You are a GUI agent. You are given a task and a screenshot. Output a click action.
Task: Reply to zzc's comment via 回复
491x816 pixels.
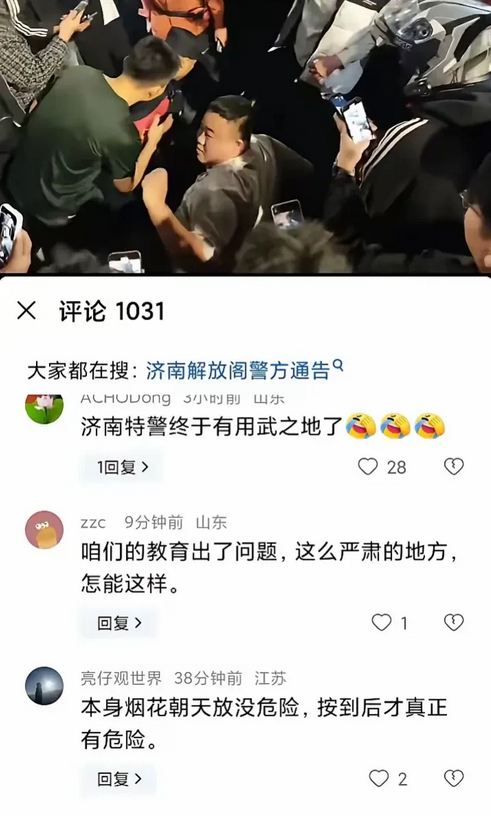pyautogui.click(x=119, y=623)
